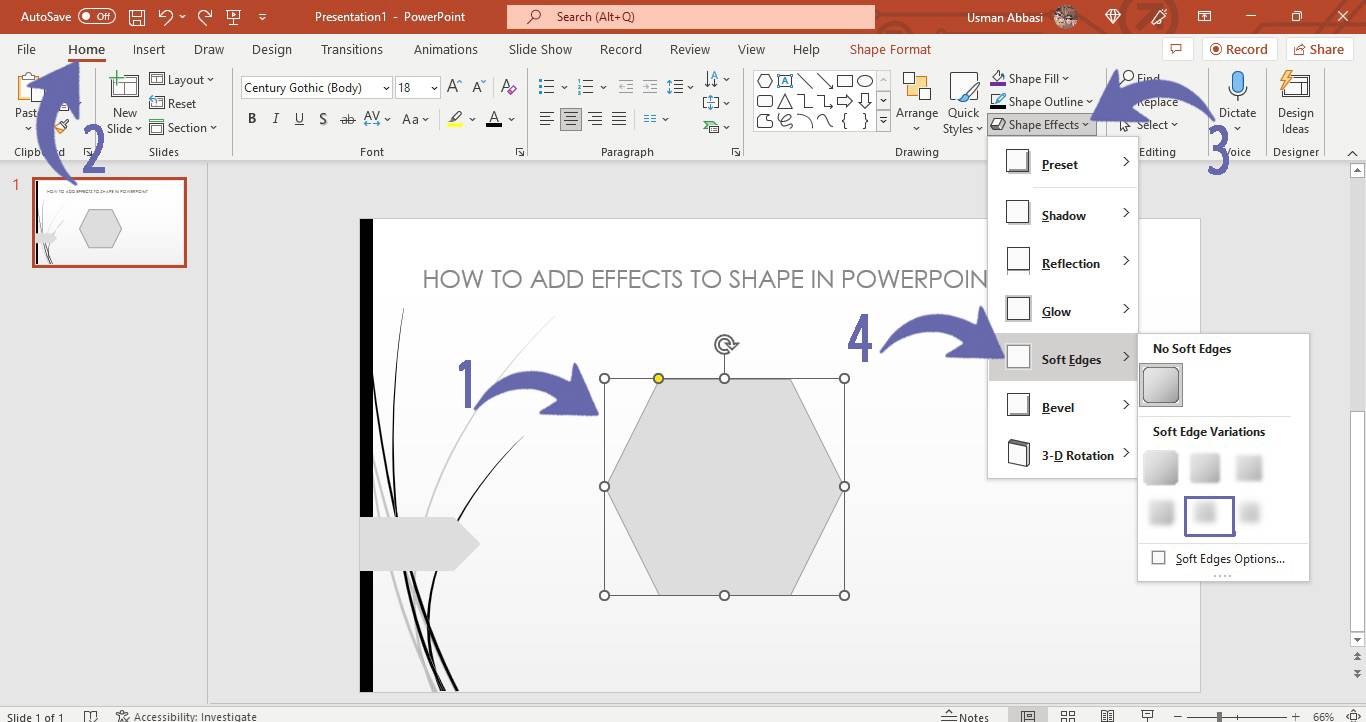Click the Undo arrow icon
This screenshot has width=1366, height=722.
tap(166, 17)
